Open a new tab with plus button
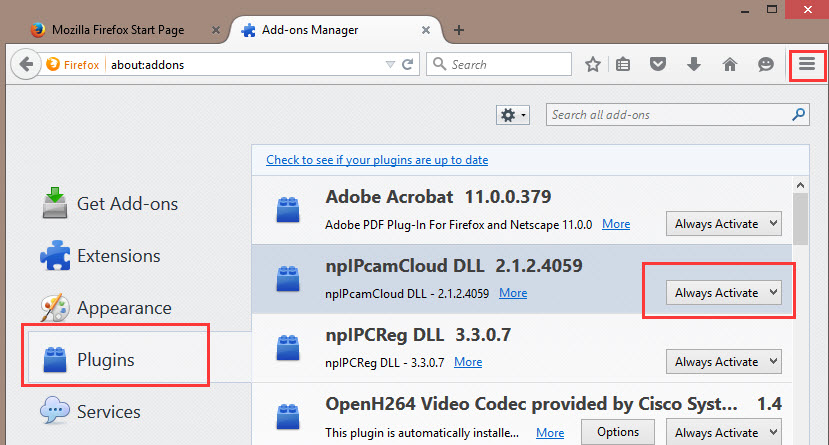829x445 pixels. (459, 30)
